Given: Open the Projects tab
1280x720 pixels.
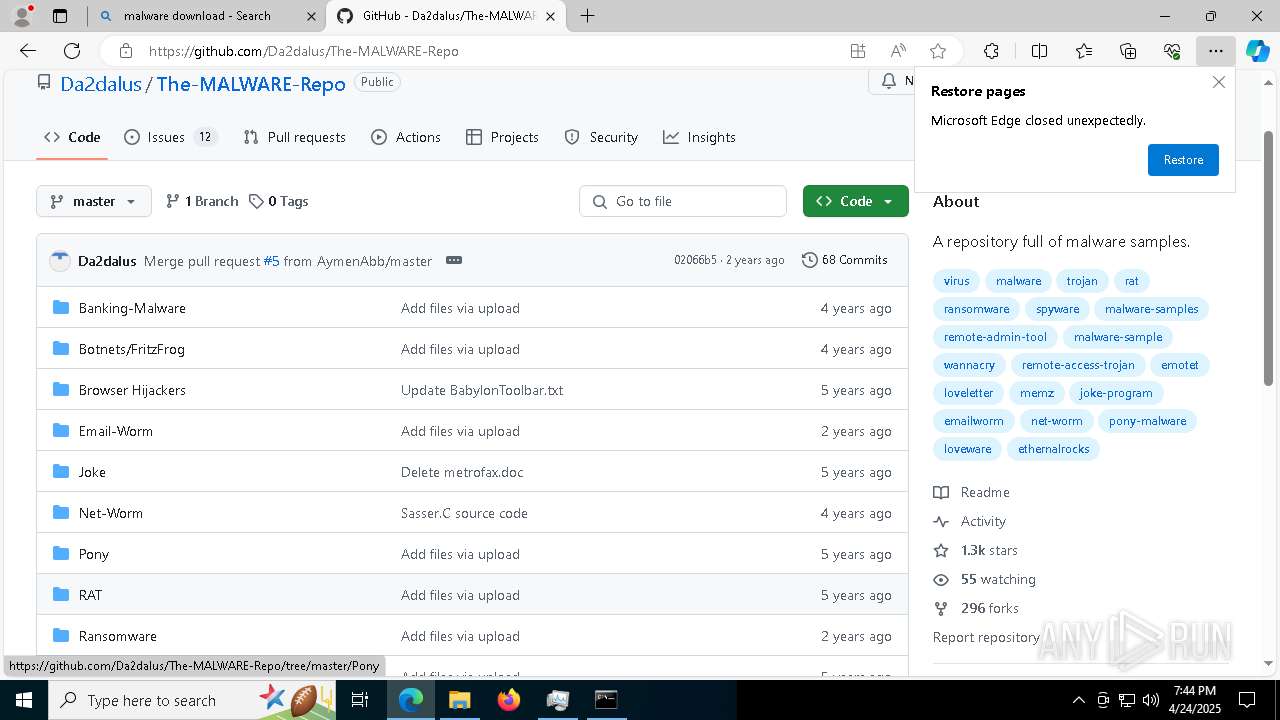Looking at the screenshot, I should [x=503, y=137].
